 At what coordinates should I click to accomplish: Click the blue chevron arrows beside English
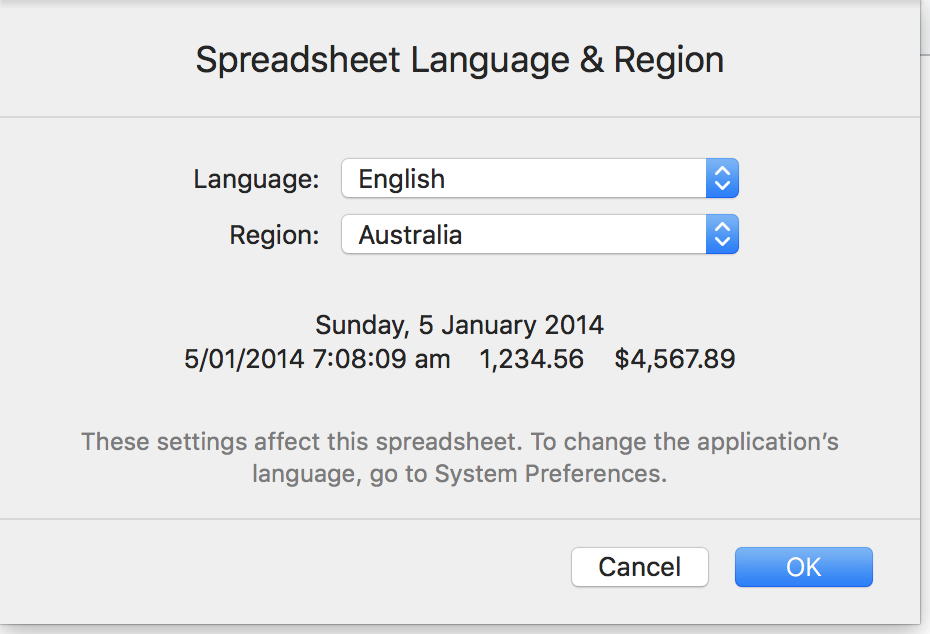722,180
